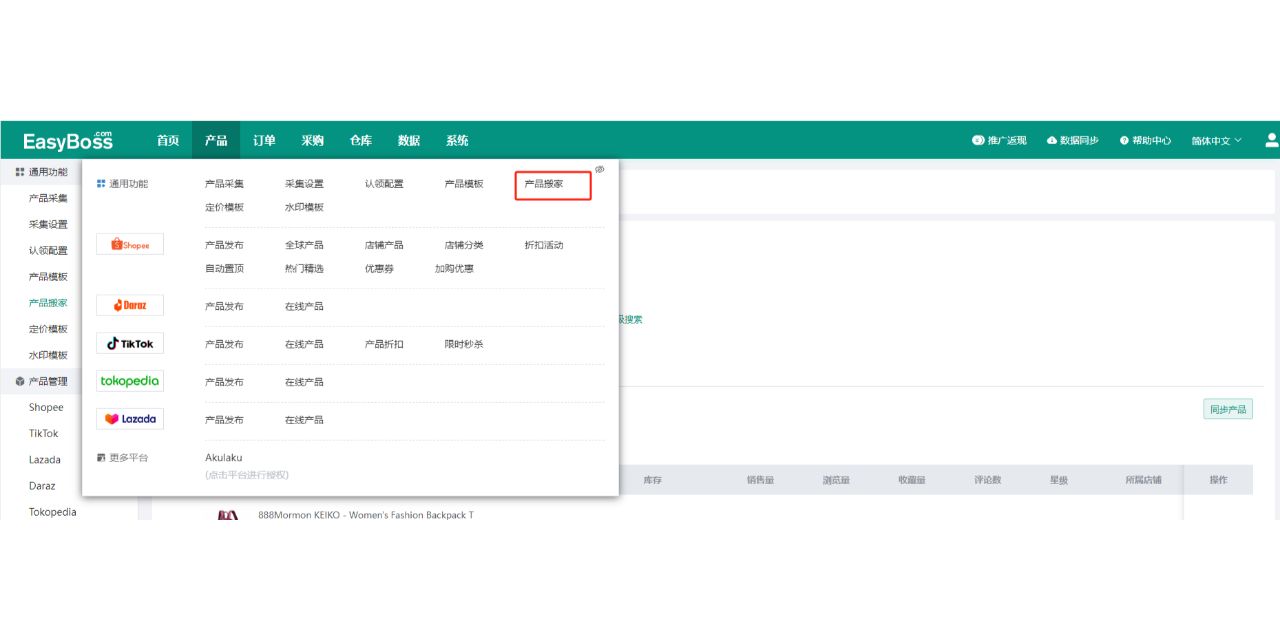This screenshot has width=1280, height=639.
Task: Click the Daraz platform logo
Action: coord(130,305)
